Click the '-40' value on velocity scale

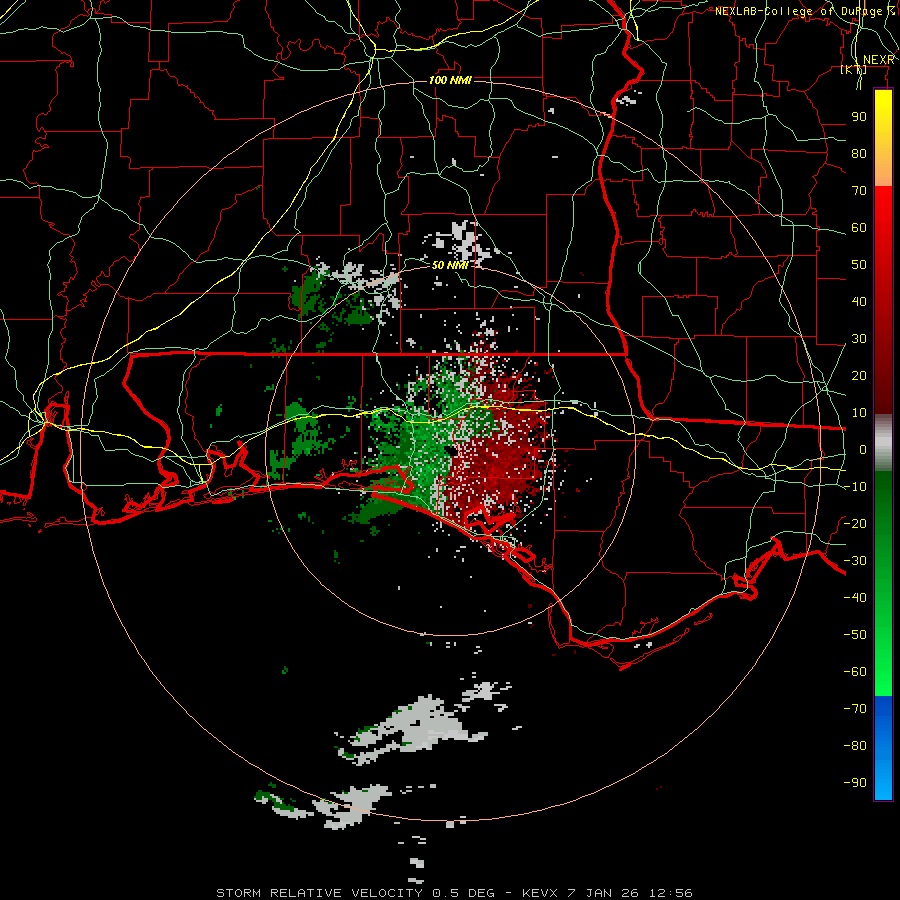(x=855, y=598)
